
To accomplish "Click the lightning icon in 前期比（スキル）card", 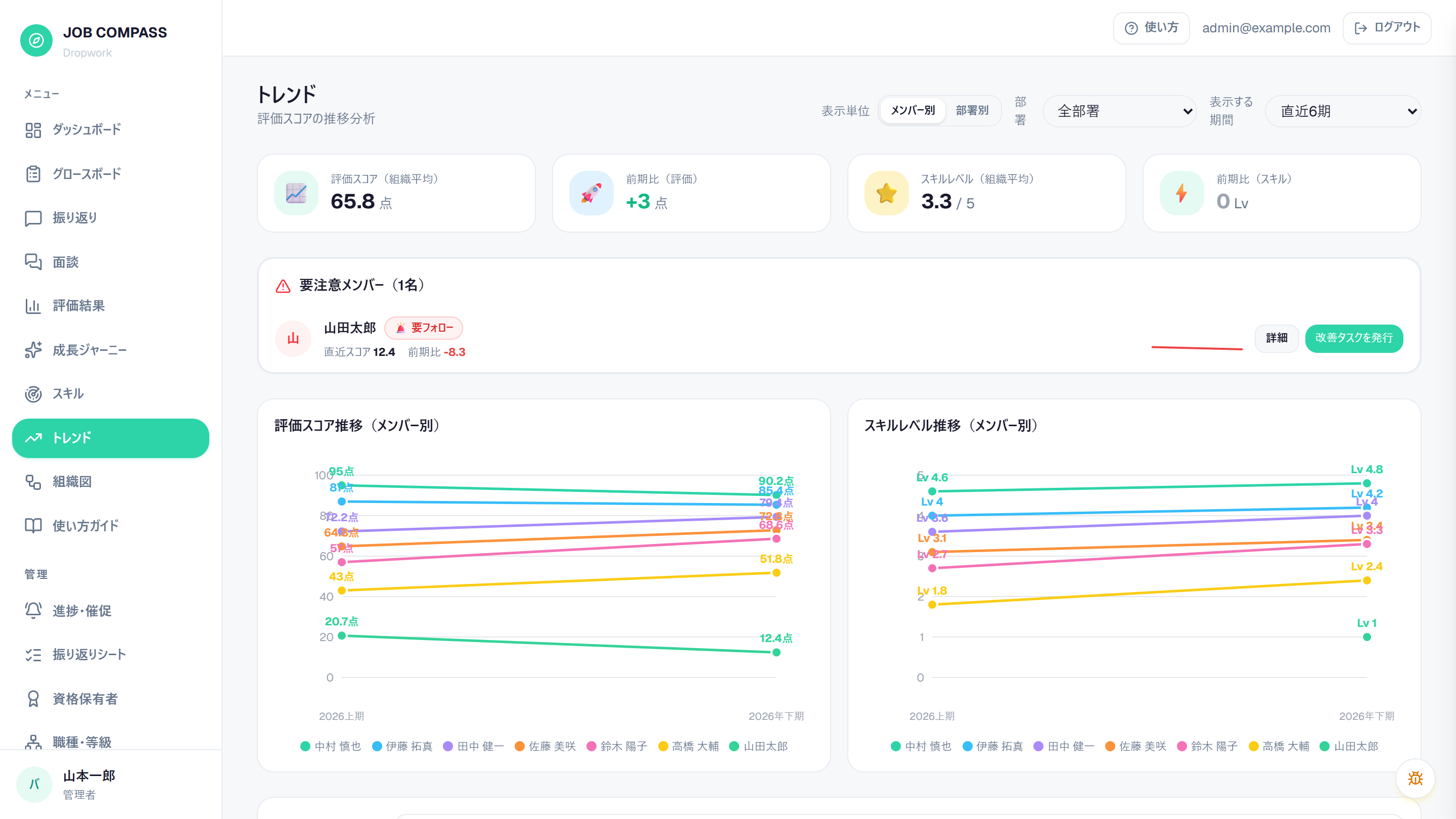I will [x=1181, y=193].
